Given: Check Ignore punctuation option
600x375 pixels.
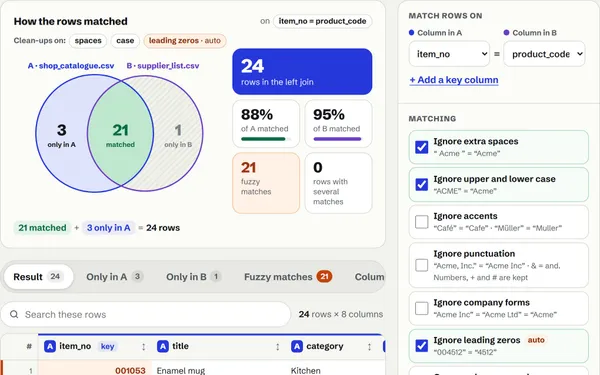Looking at the screenshot, I should tap(422, 265).
